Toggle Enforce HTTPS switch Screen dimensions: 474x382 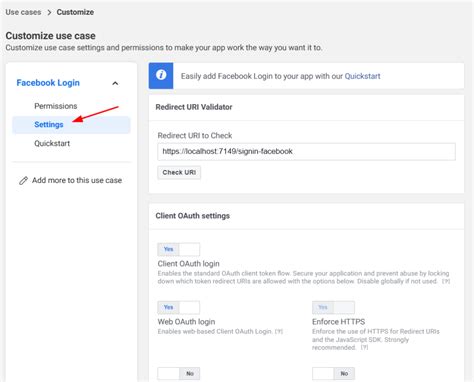click(333, 307)
